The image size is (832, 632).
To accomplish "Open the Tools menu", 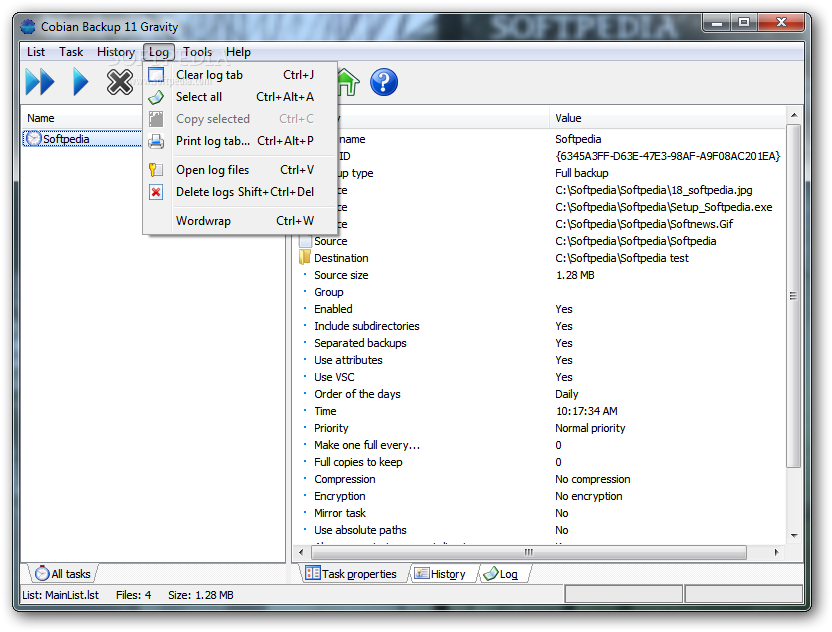I will point(197,52).
